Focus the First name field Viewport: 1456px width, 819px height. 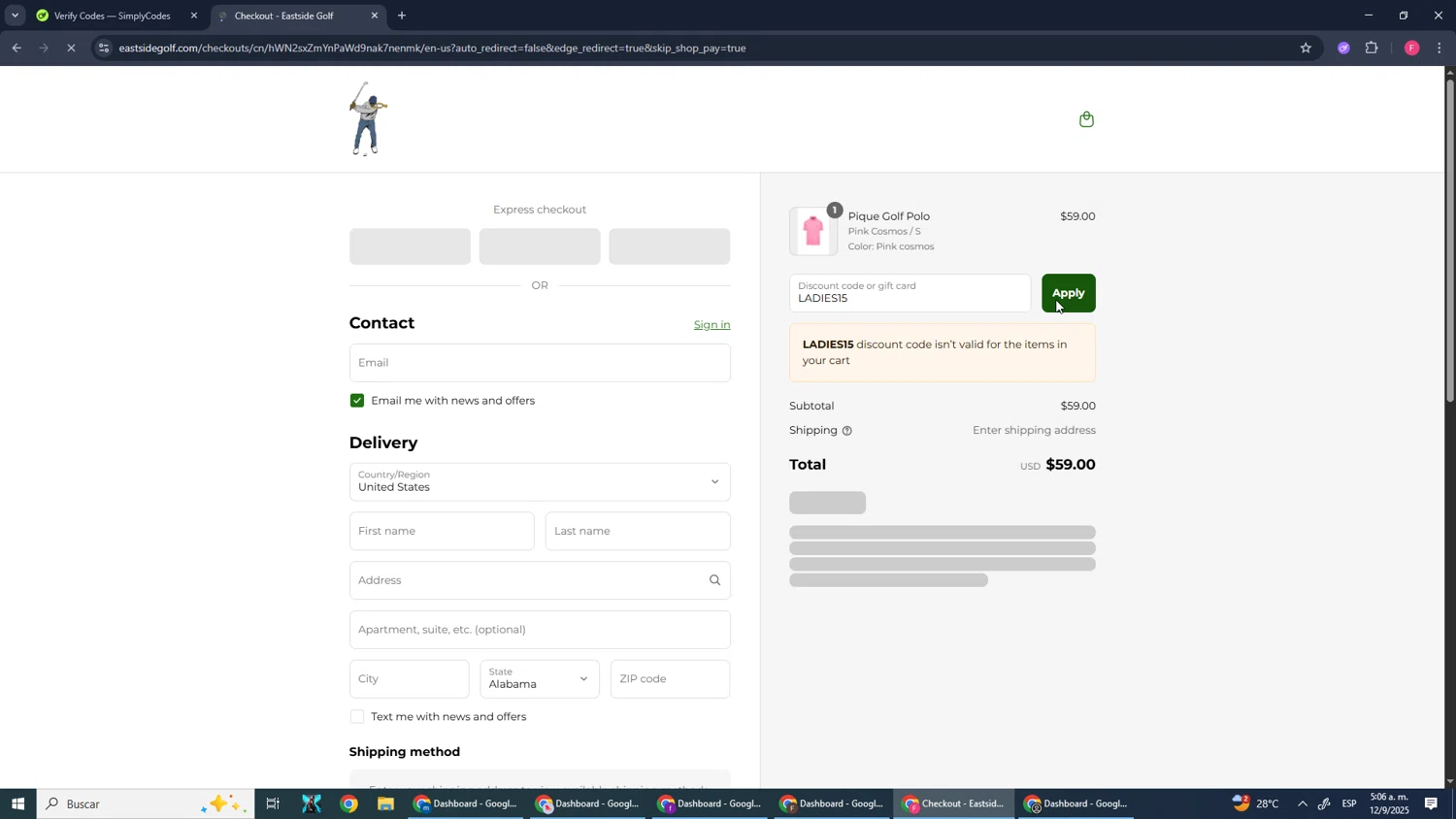(x=442, y=532)
